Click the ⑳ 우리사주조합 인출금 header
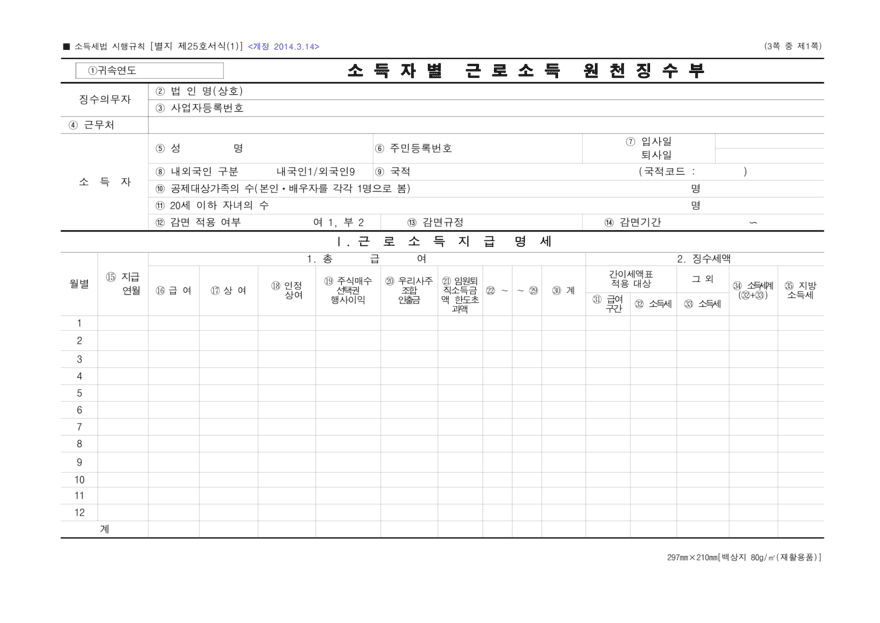 (x=409, y=290)
